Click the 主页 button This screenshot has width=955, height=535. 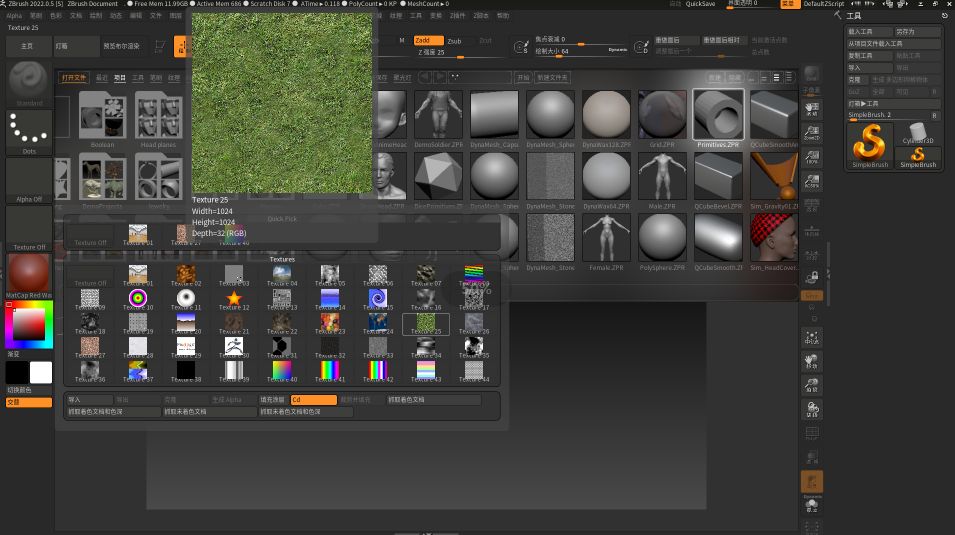pos(29,46)
